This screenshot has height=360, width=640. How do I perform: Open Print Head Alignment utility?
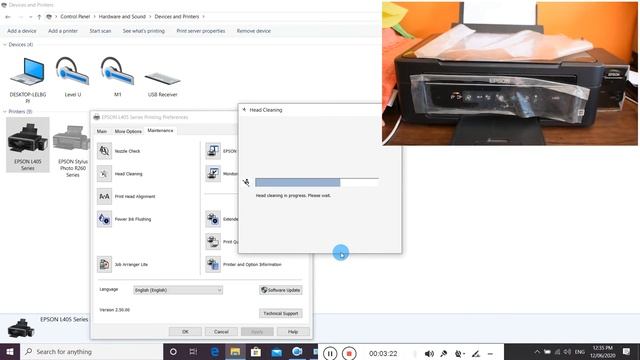click(x=104, y=196)
